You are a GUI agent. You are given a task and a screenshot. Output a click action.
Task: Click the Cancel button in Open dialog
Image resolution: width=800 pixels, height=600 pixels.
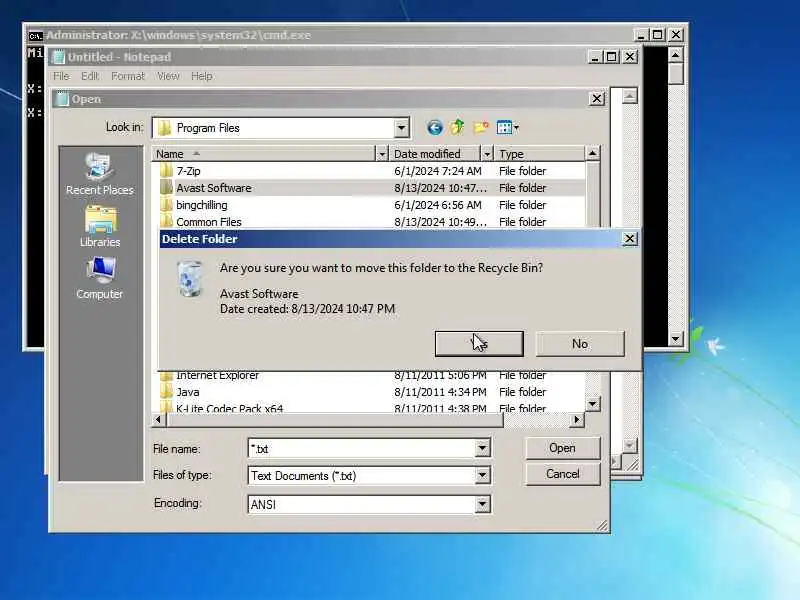pyautogui.click(x=562, y=474)
